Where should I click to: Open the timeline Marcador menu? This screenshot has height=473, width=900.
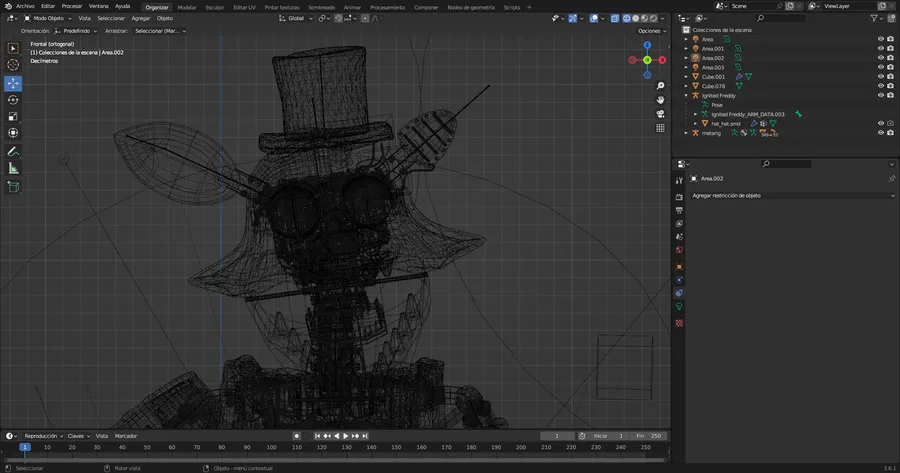[126, 436]
